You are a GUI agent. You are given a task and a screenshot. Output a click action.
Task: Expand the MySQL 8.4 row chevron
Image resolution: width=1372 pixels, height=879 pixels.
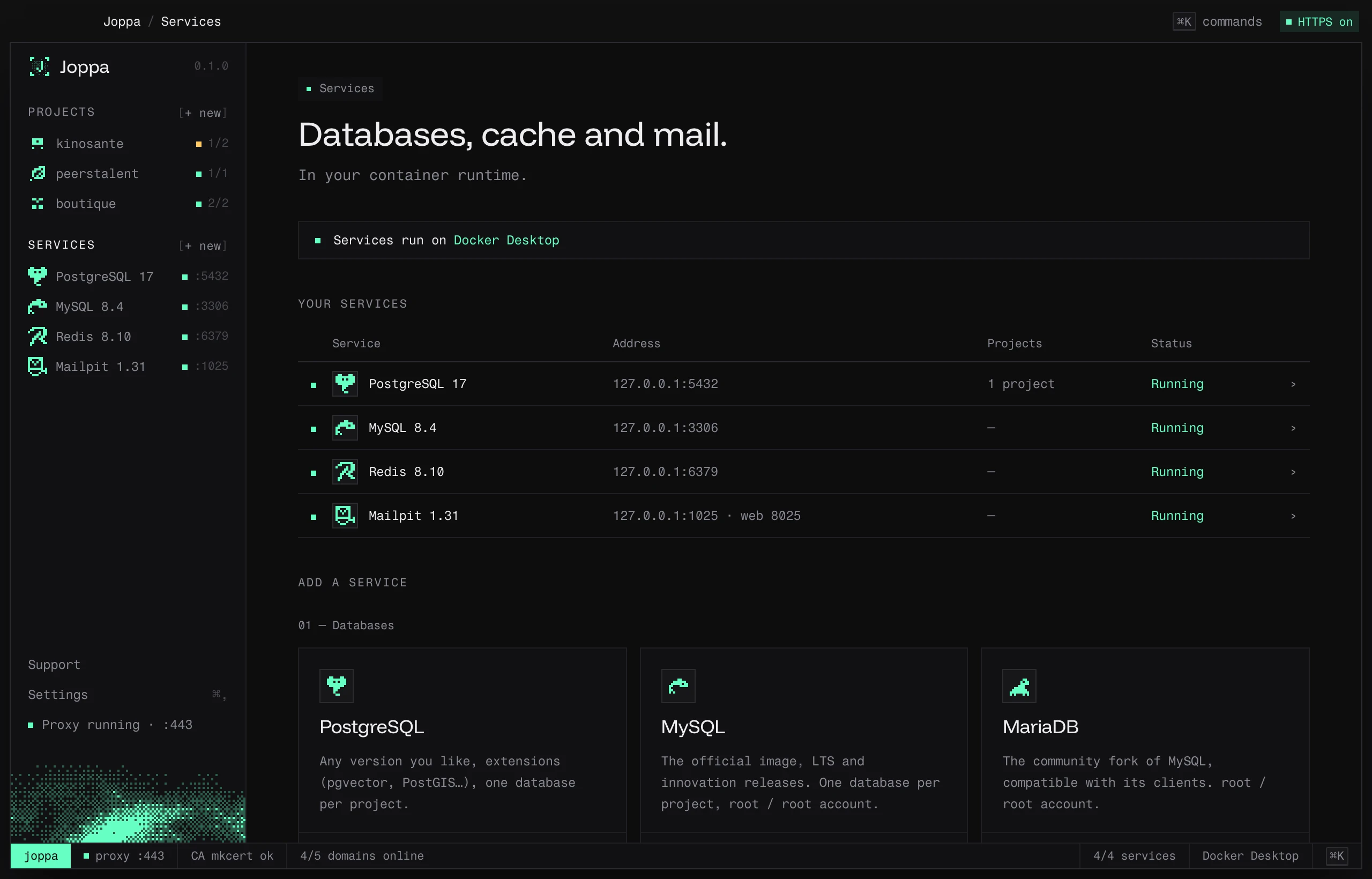click(1293, 428)
